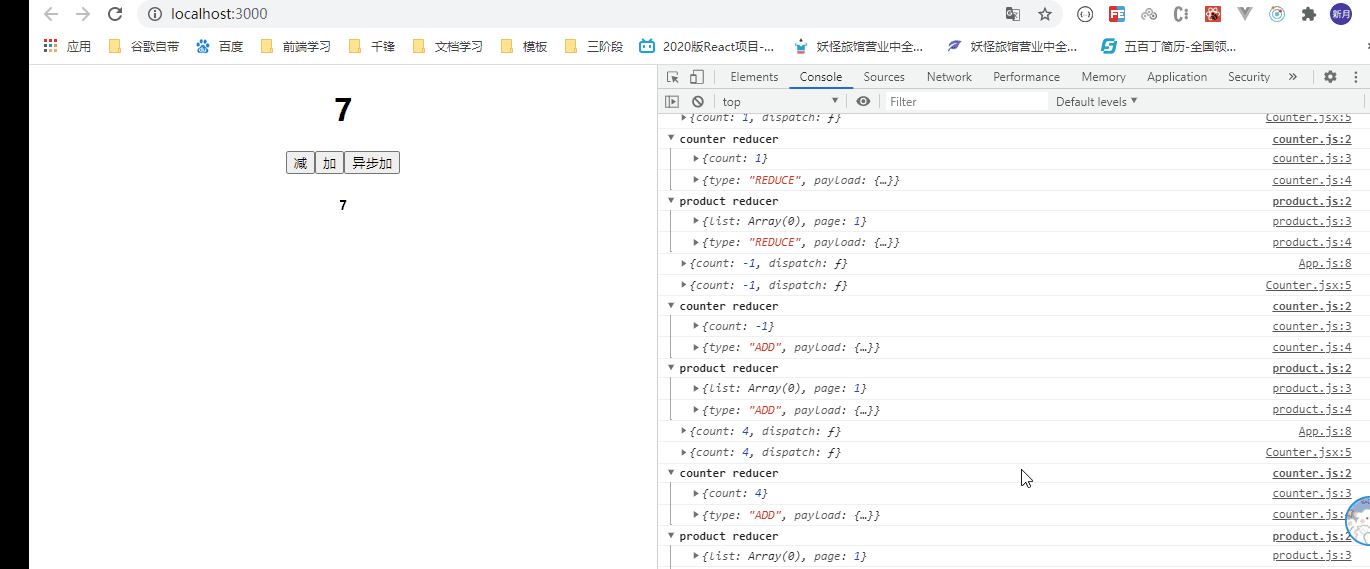
Task: Open the Google Translate page icon
Action: point(1013,14)
